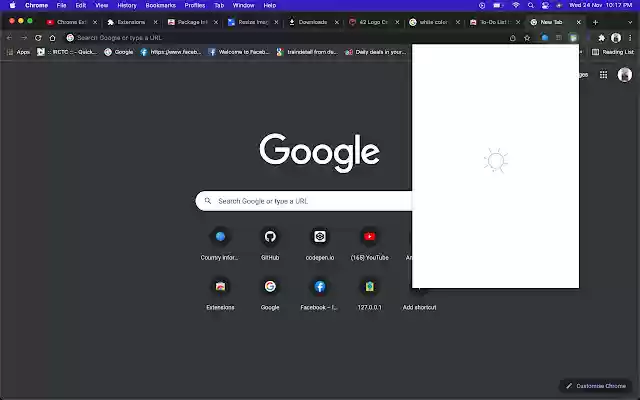Open the Extensions puzzle piece menu
Viewport: 640px width, 400px height.
(x=601, y=38)
